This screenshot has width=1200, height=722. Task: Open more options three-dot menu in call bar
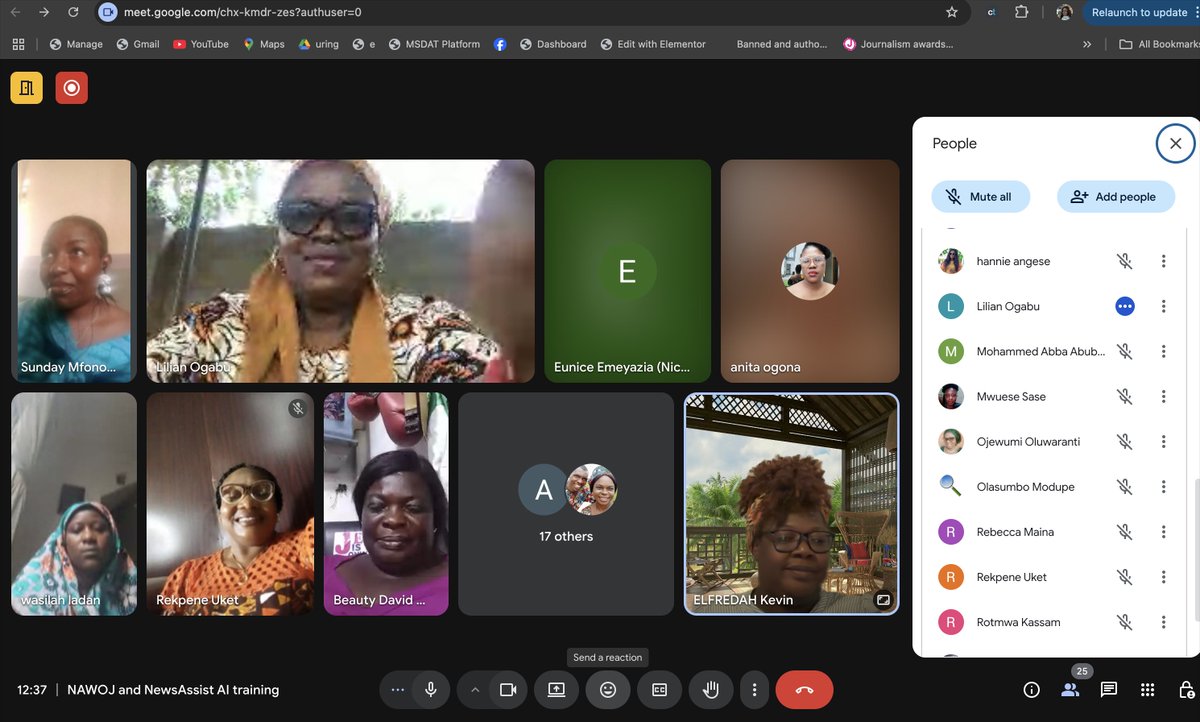(x=755, y=690)
